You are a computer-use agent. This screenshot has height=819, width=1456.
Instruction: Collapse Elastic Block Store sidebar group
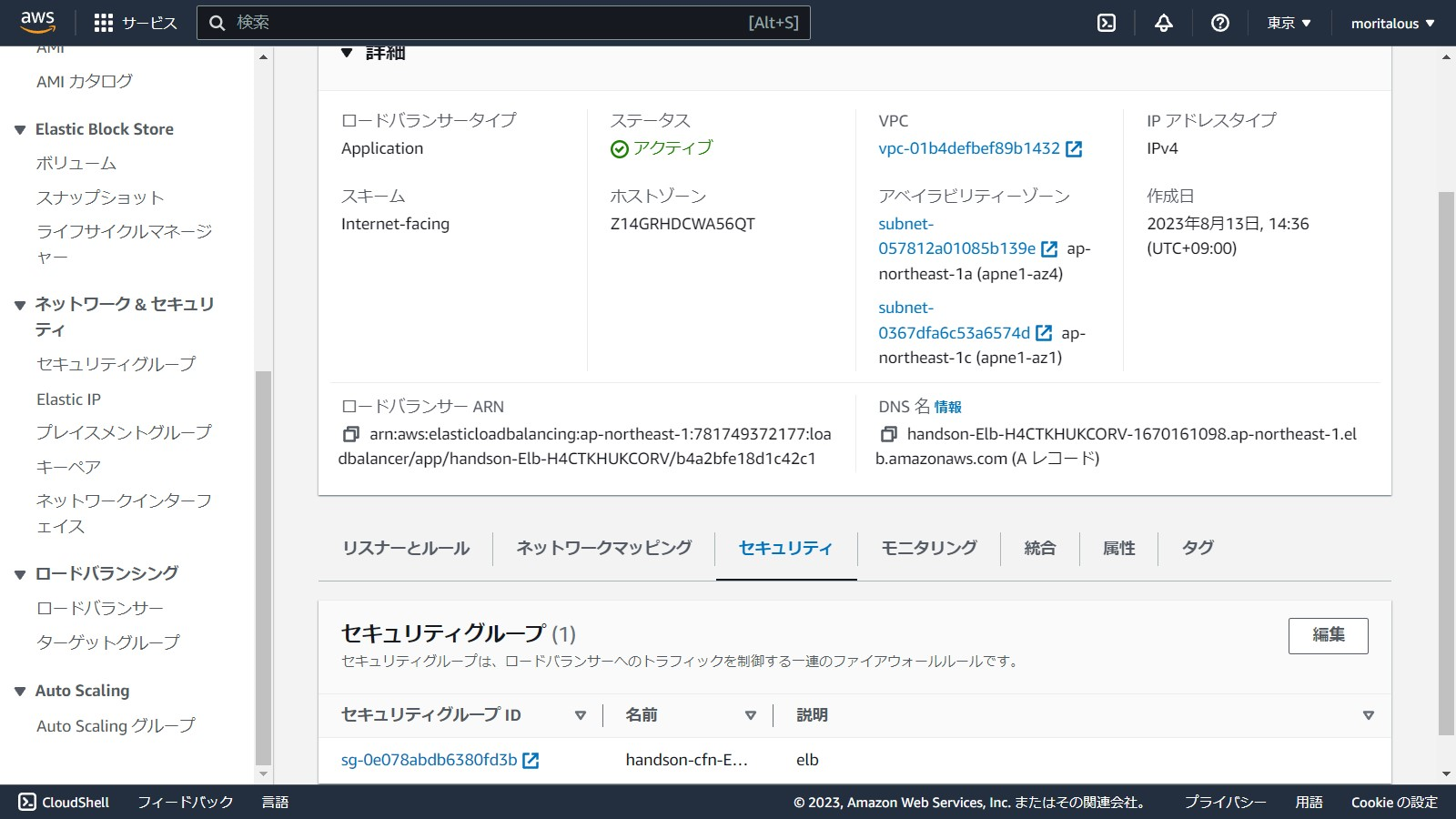tap(20, 130)
